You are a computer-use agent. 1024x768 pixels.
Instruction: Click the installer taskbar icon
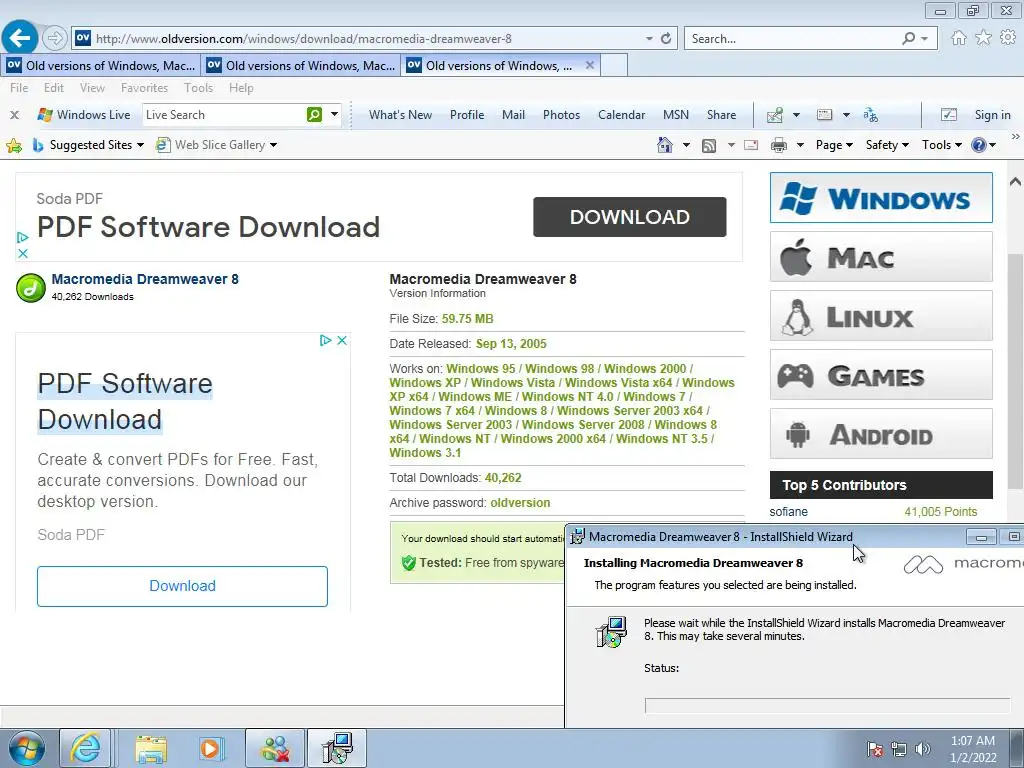(338, 748)
